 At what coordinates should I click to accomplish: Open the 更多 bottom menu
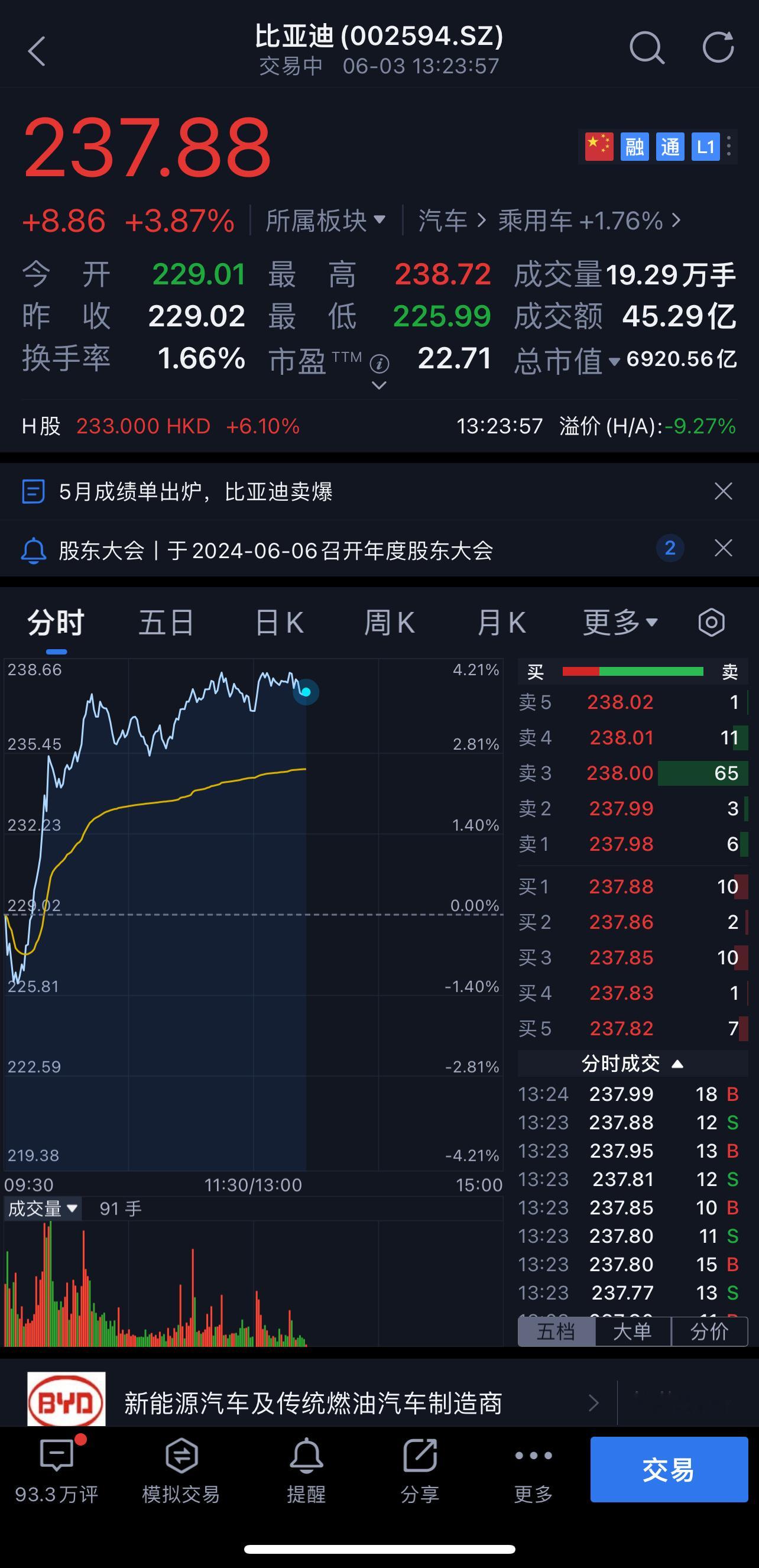(533, 1469)
